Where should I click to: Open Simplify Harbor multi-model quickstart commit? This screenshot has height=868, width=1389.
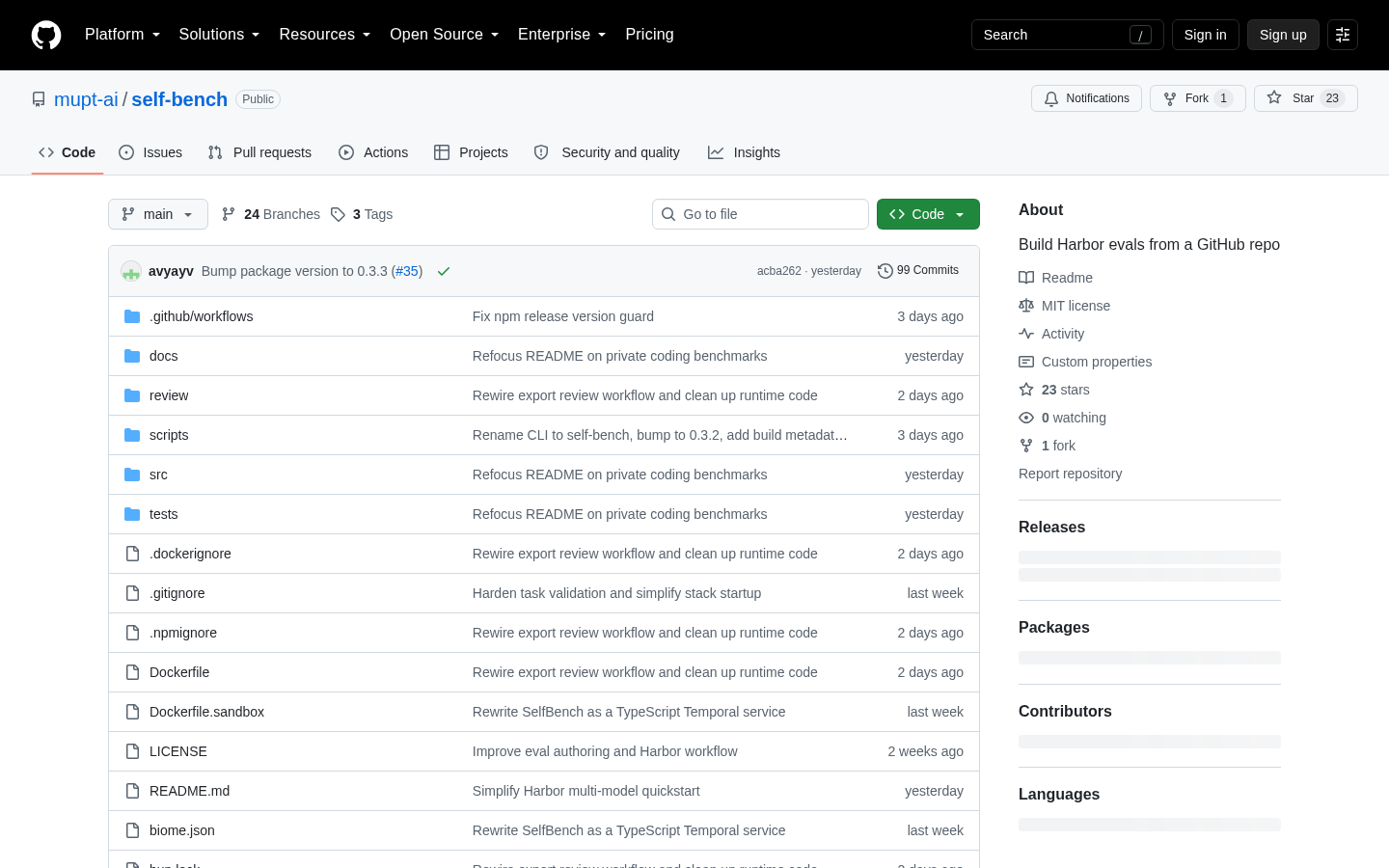click(586, 791)
